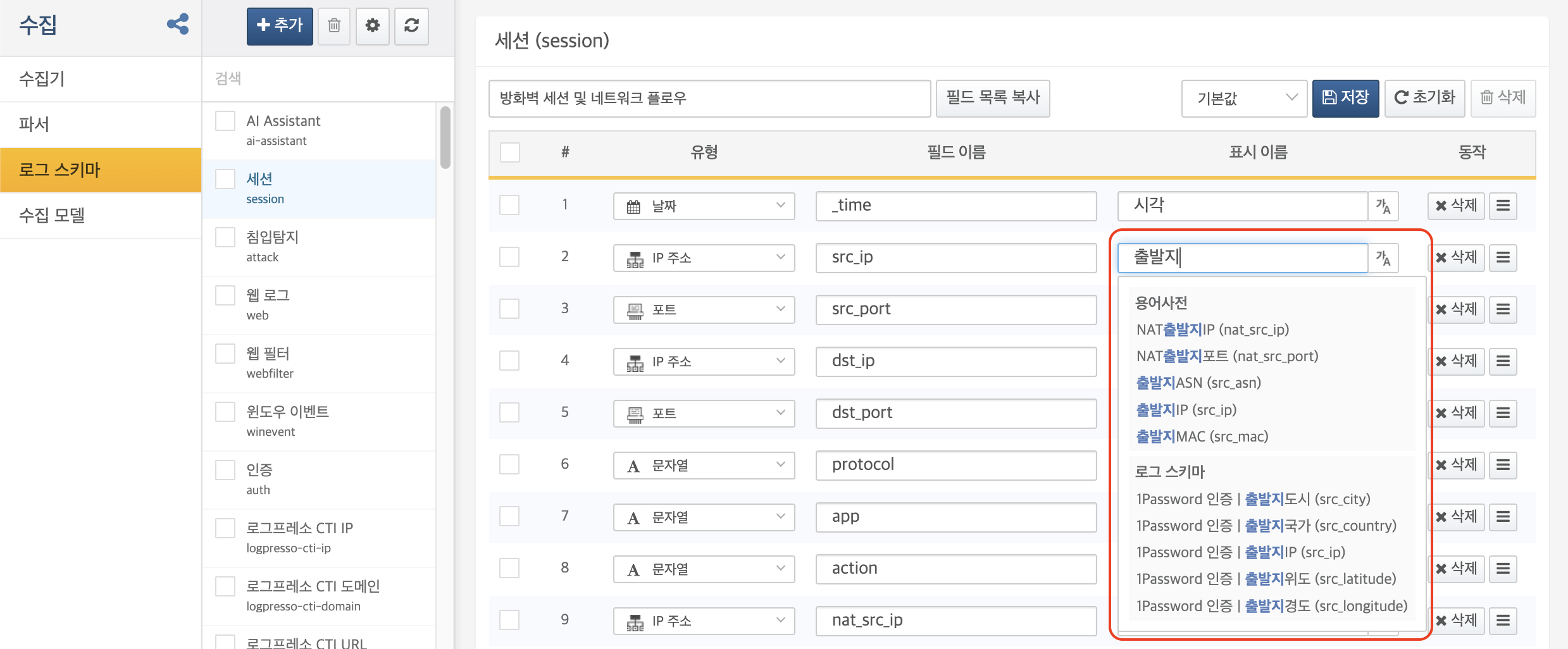This screenshot has height=649, width=1568.
Task: Click reorder handle icon for row 2
Action: [x=1503, y=257]
